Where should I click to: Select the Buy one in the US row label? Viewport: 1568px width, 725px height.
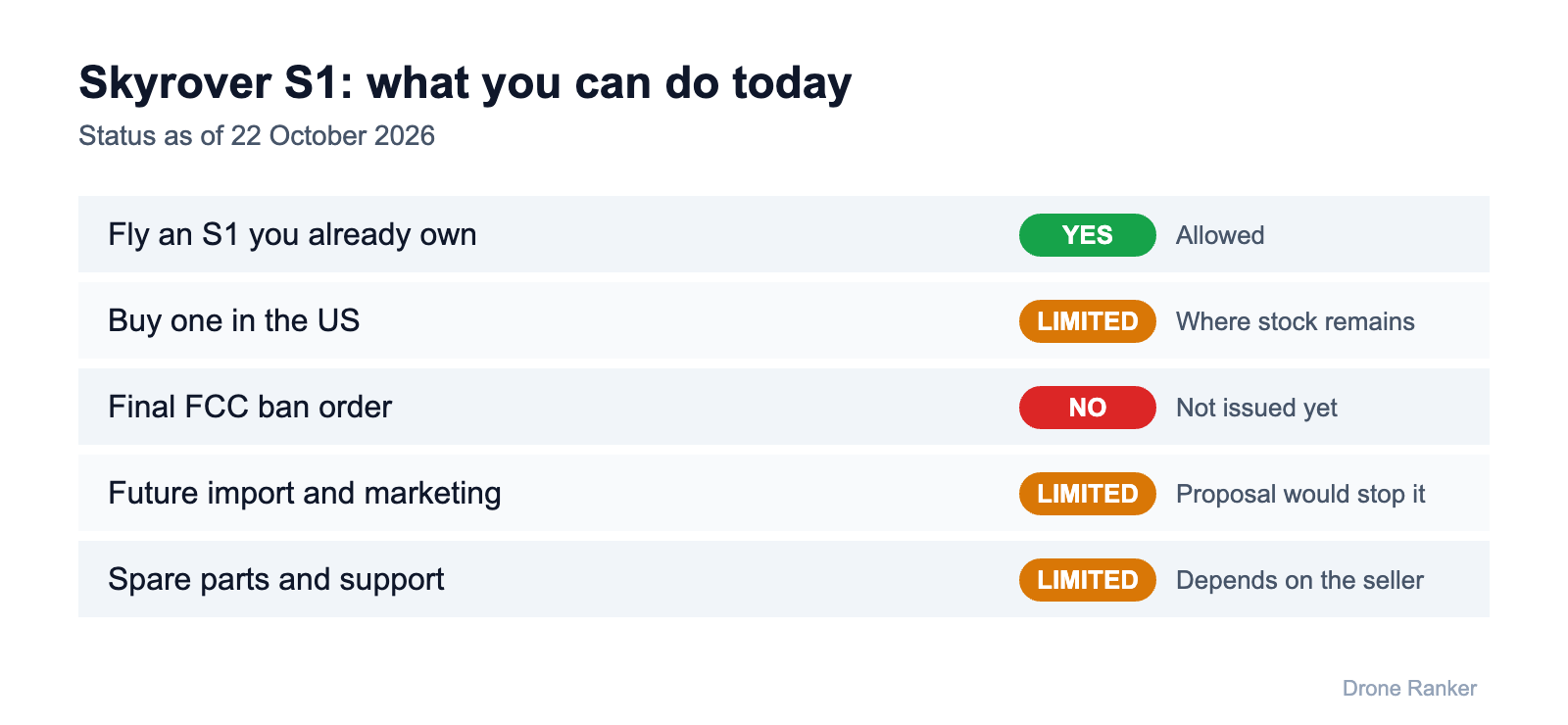coord(233,320)
